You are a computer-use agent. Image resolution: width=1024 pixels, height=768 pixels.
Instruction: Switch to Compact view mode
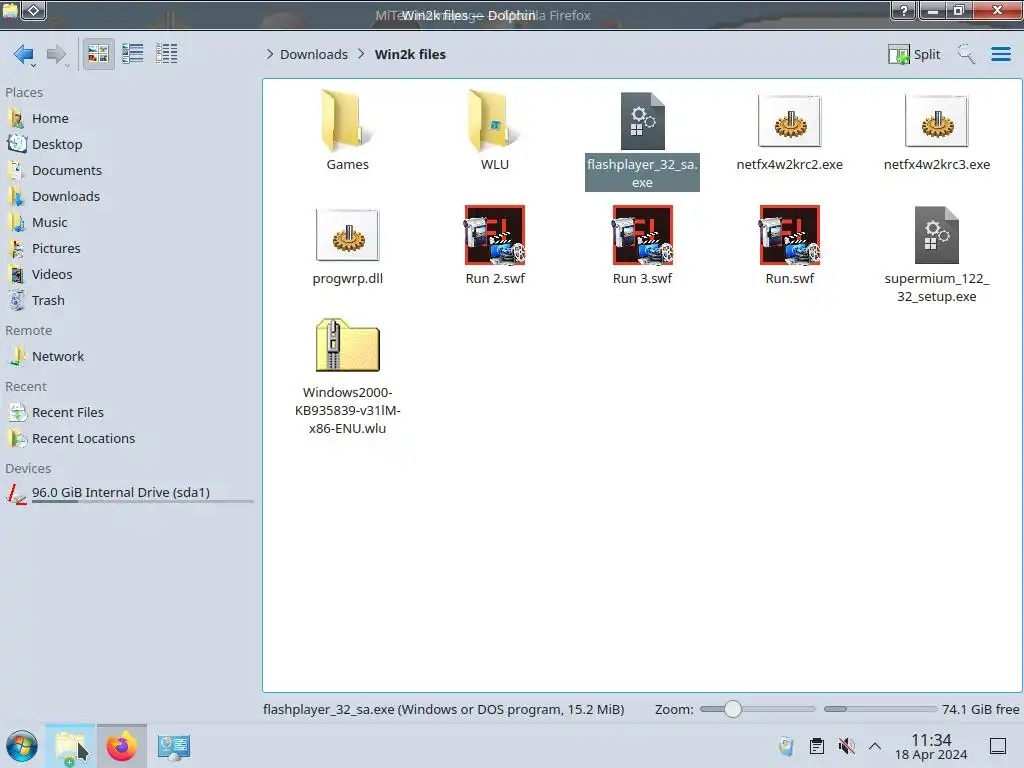click(x=133, y=54)
